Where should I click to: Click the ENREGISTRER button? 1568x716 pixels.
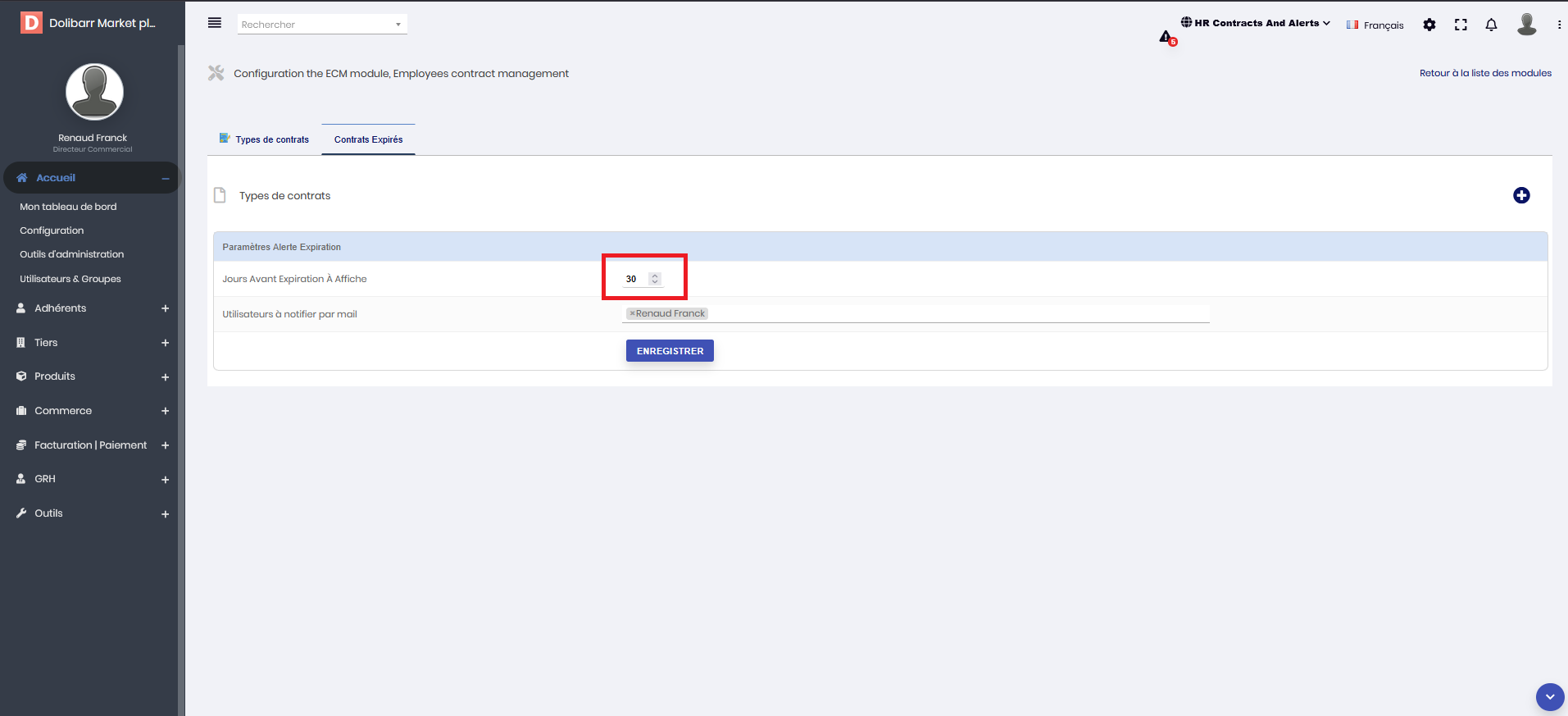click(670, 351)
